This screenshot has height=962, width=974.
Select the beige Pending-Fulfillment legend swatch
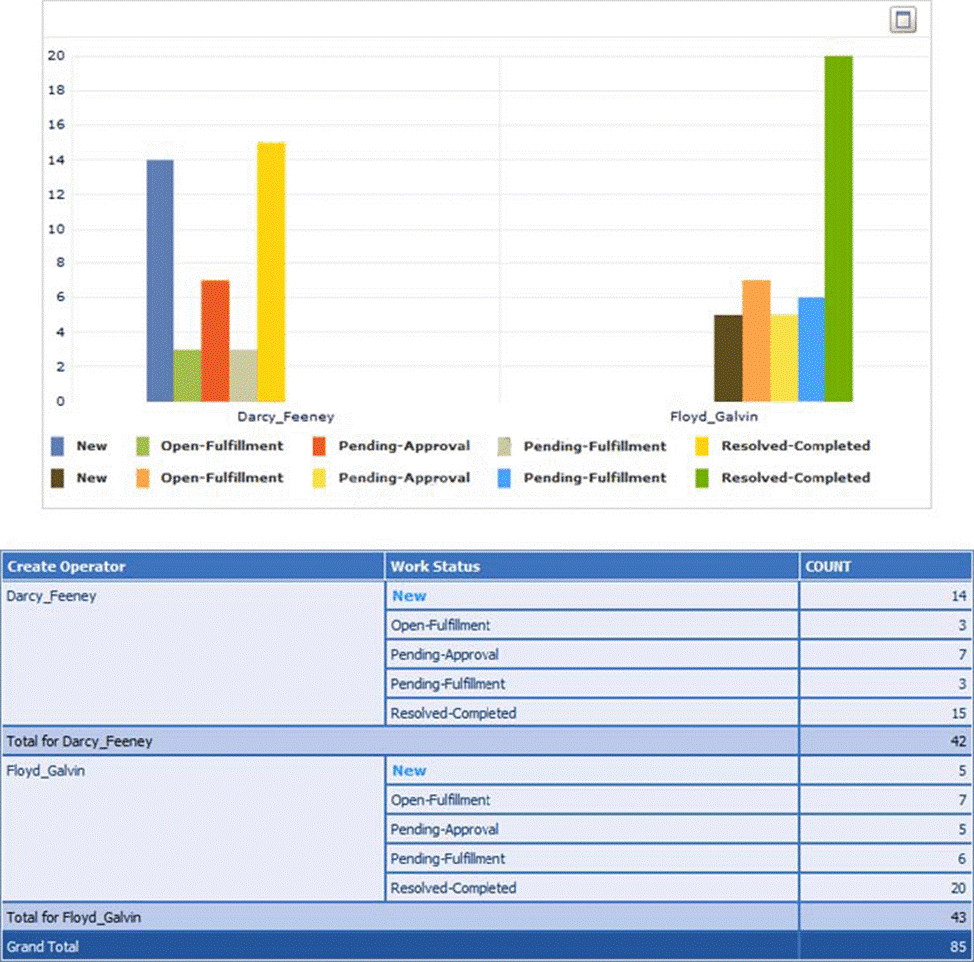tap(505, 446)
